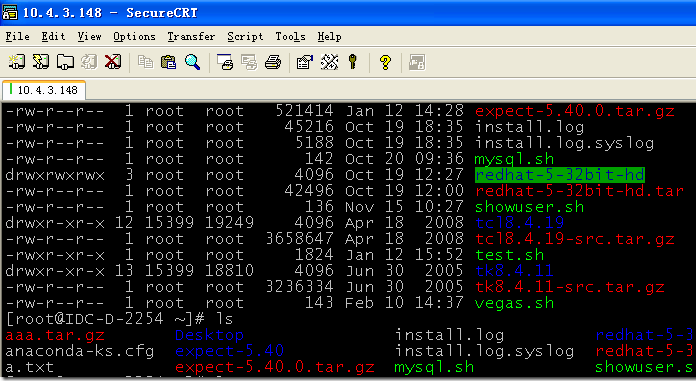Viewport: 696px width, 381px height.
Task: Click the Print Screen toolbar icon
Action: (225, 61)
